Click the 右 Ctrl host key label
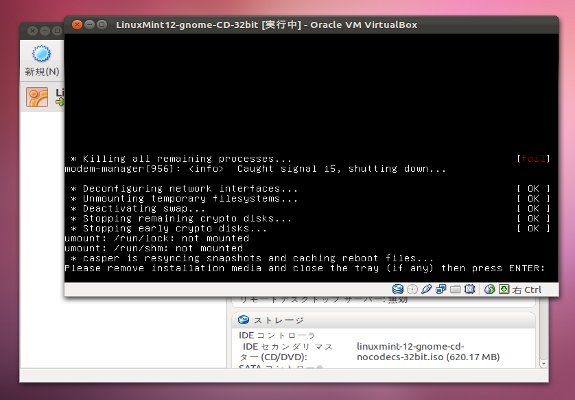The height and width of the screenshot is (400, 575). click(x=527, y=290)
